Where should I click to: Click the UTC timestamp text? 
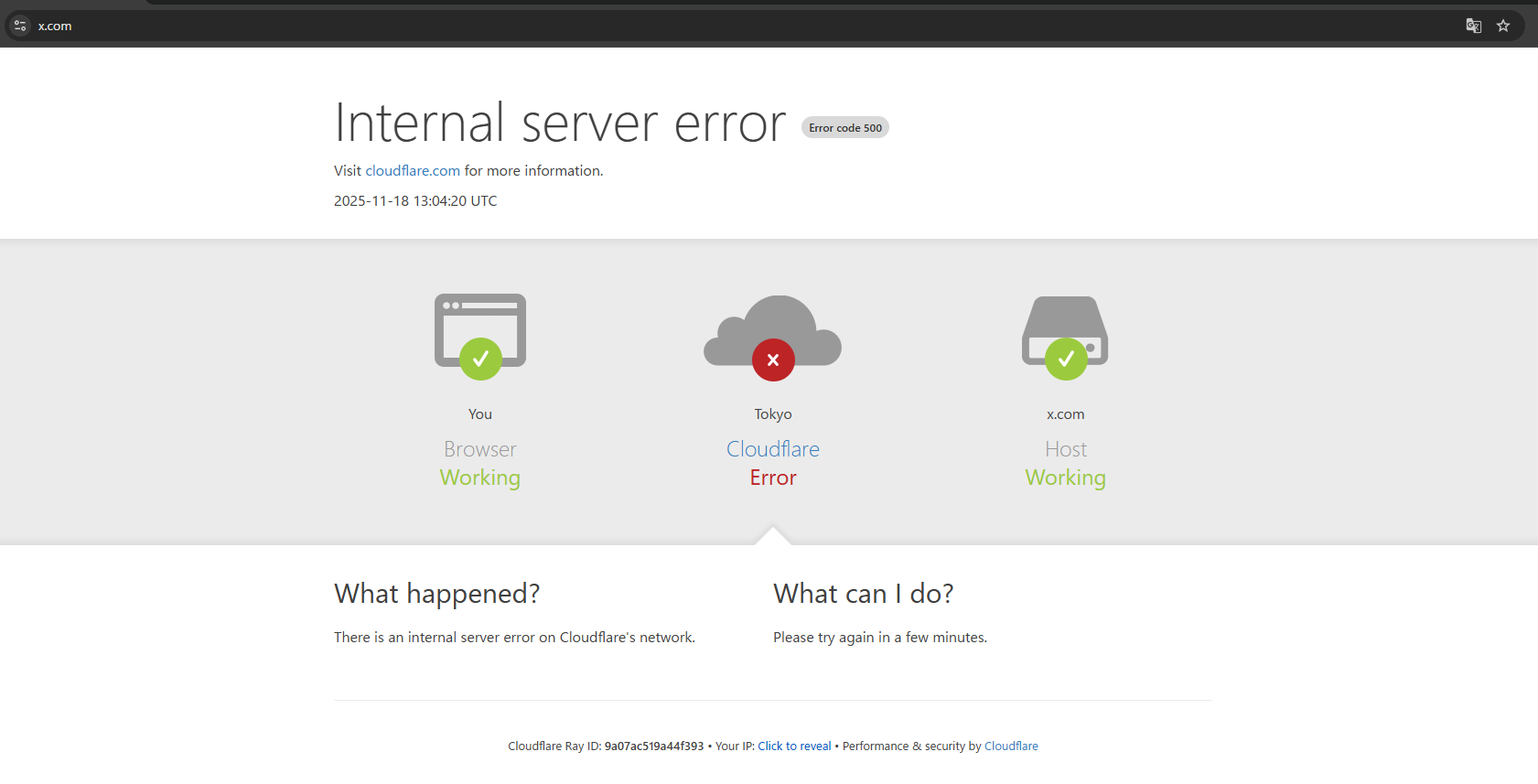[415, 201]
